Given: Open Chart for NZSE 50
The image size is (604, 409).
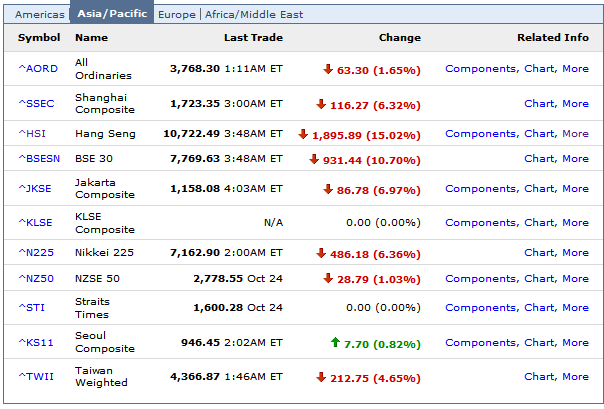Looking at the screenshot, I should point(539,278).
